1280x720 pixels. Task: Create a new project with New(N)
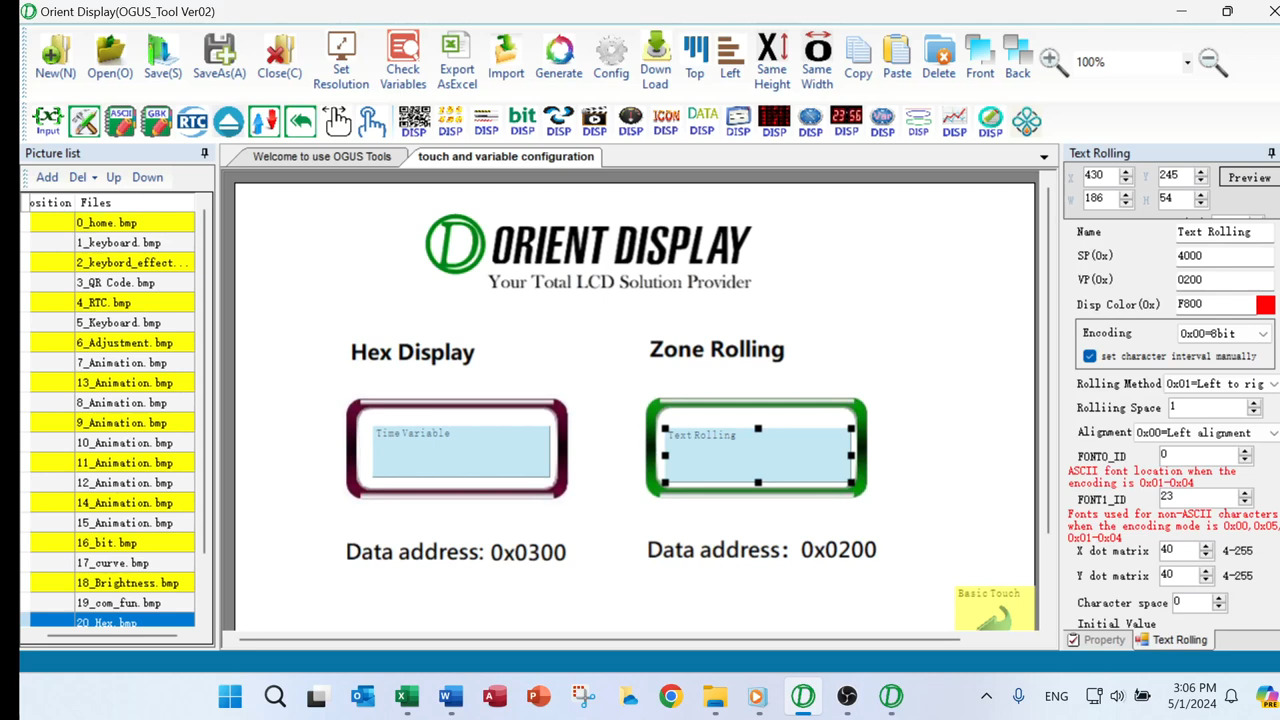pos(55,57)
